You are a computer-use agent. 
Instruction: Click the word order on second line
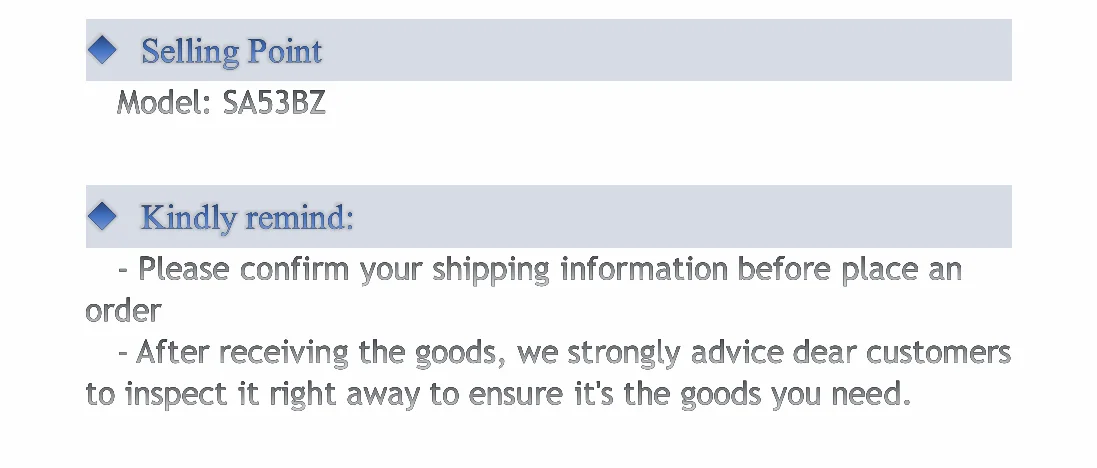[x=123, y=310]
